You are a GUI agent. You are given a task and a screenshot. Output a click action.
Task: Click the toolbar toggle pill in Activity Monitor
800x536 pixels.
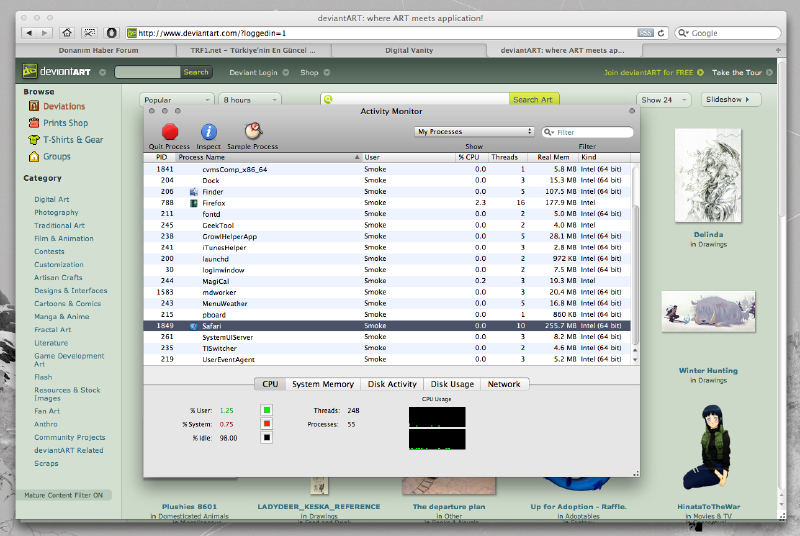tap(632, 111)
